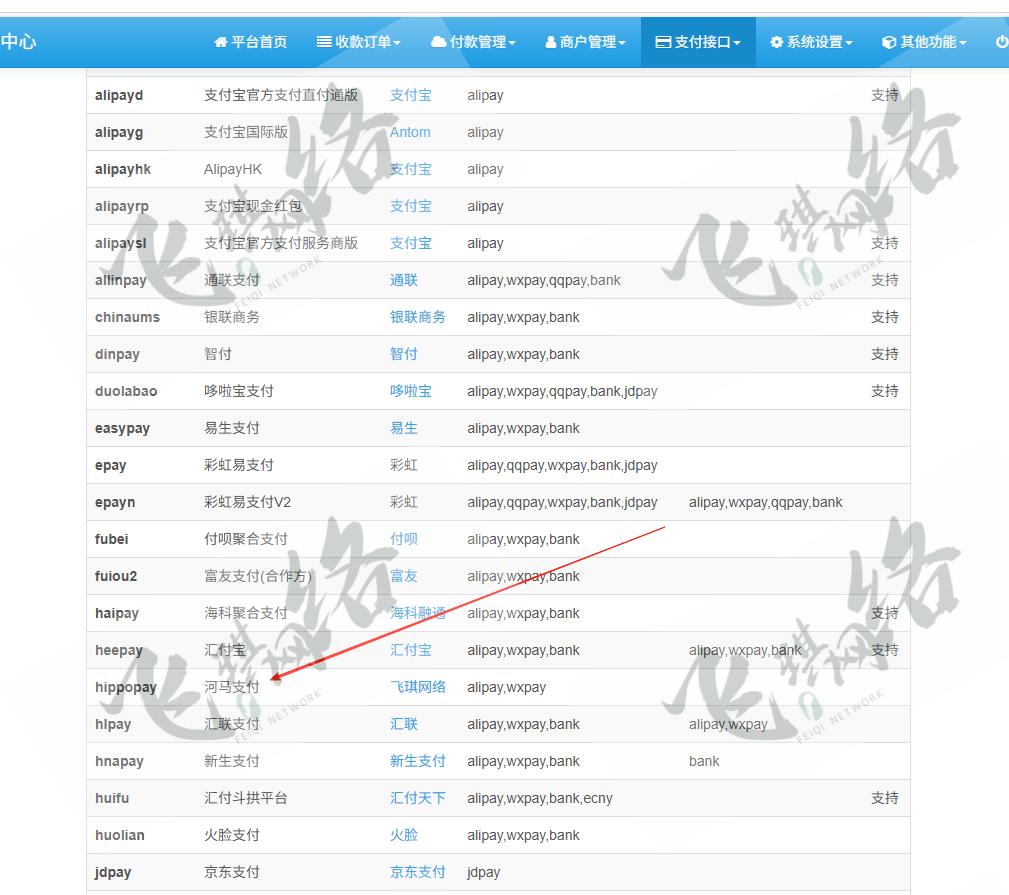
Task: Open the 火脸 link in huolian row
Action: [x=403, y=835]
